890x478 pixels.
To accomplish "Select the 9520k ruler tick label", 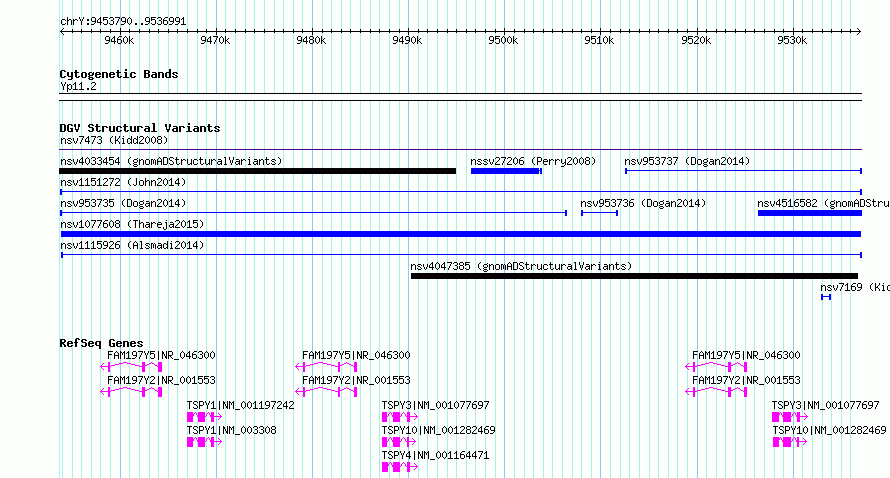I will coord(696,40).
